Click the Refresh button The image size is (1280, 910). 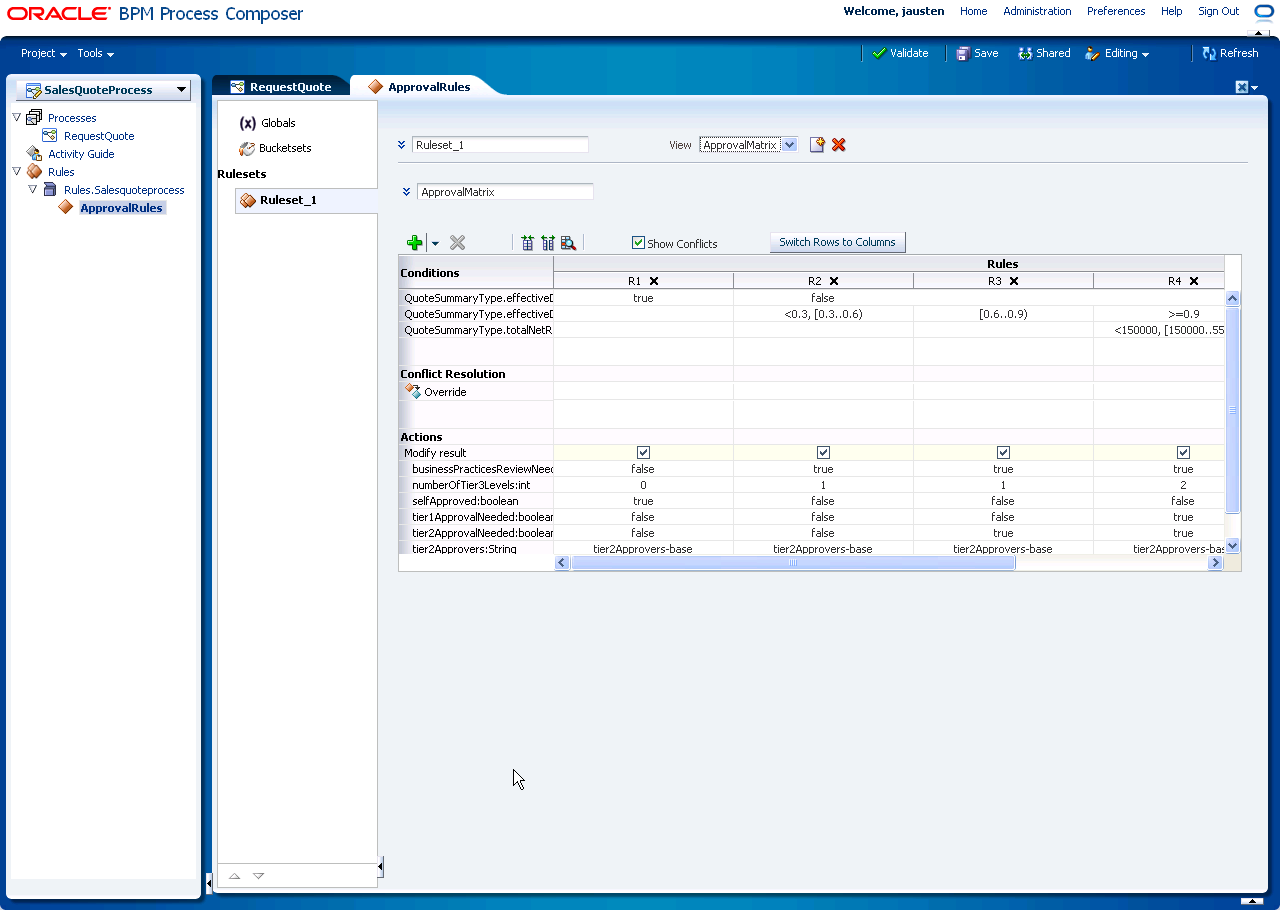[1230, 54]
